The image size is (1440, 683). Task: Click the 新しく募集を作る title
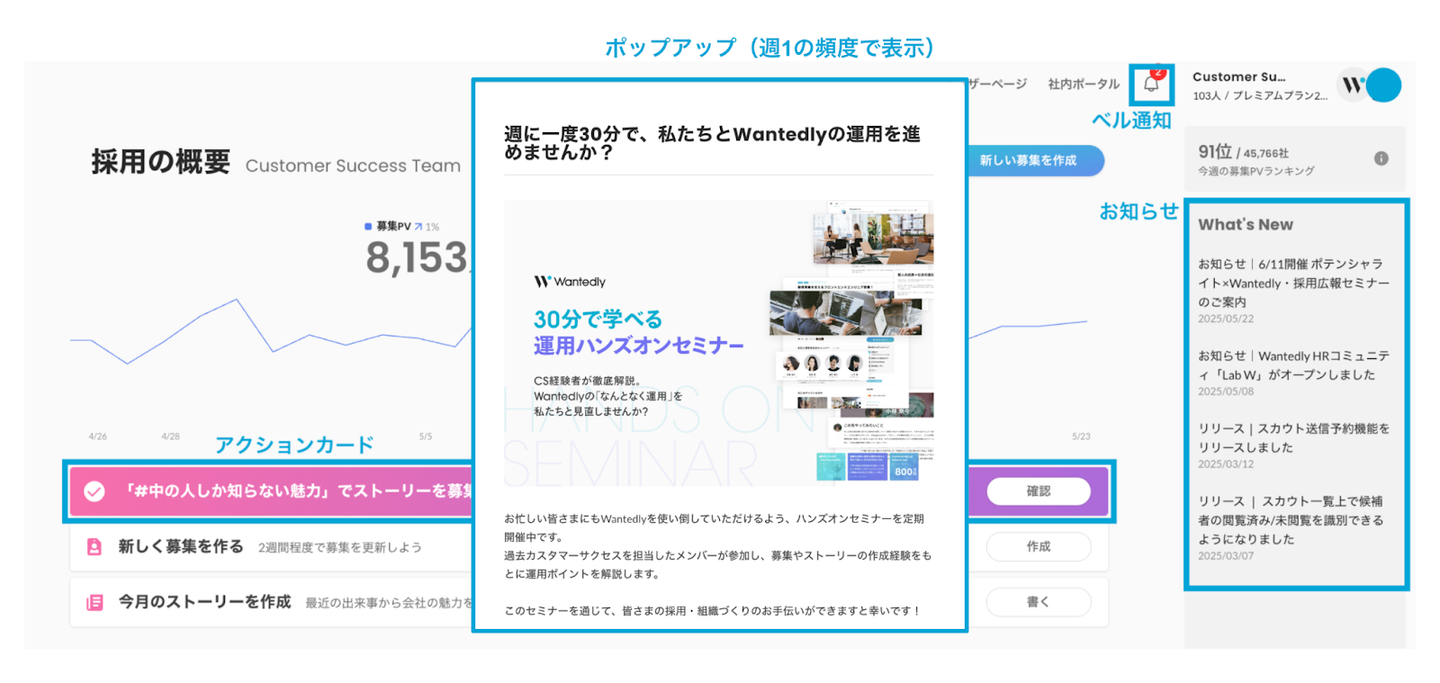click(x=181, y=547)
